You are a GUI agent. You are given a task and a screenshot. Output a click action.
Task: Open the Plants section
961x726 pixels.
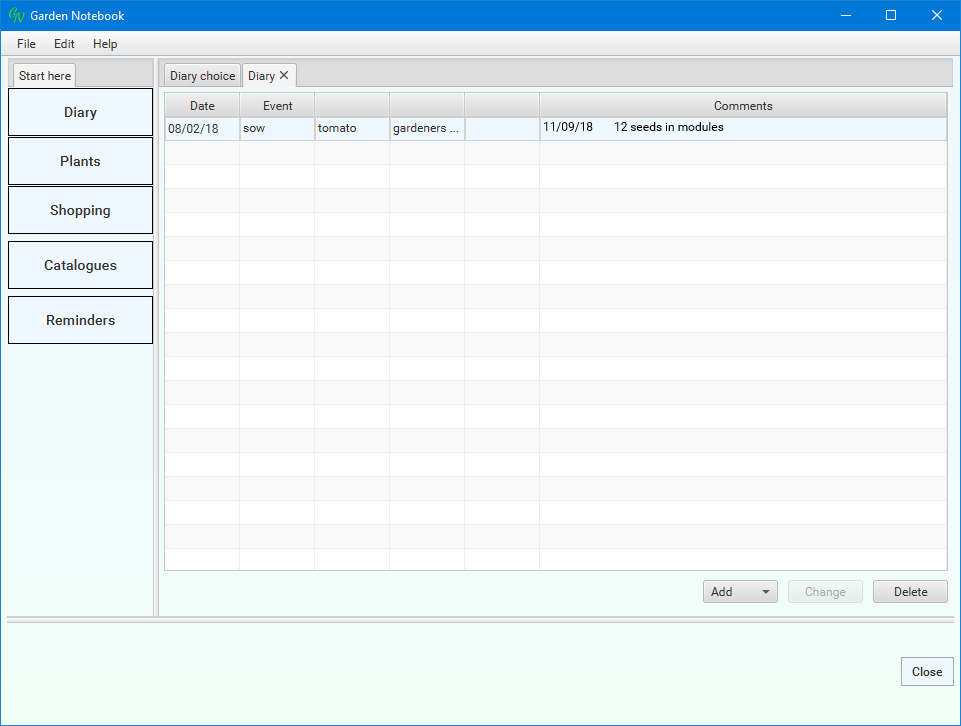80,161
